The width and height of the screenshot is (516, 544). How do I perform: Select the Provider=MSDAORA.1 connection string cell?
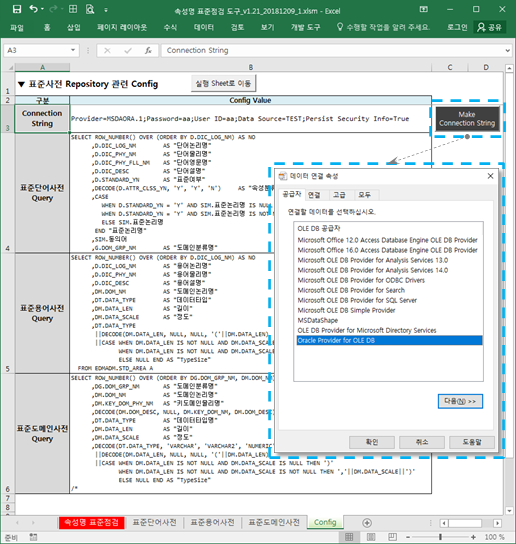[x=251, y=119]
